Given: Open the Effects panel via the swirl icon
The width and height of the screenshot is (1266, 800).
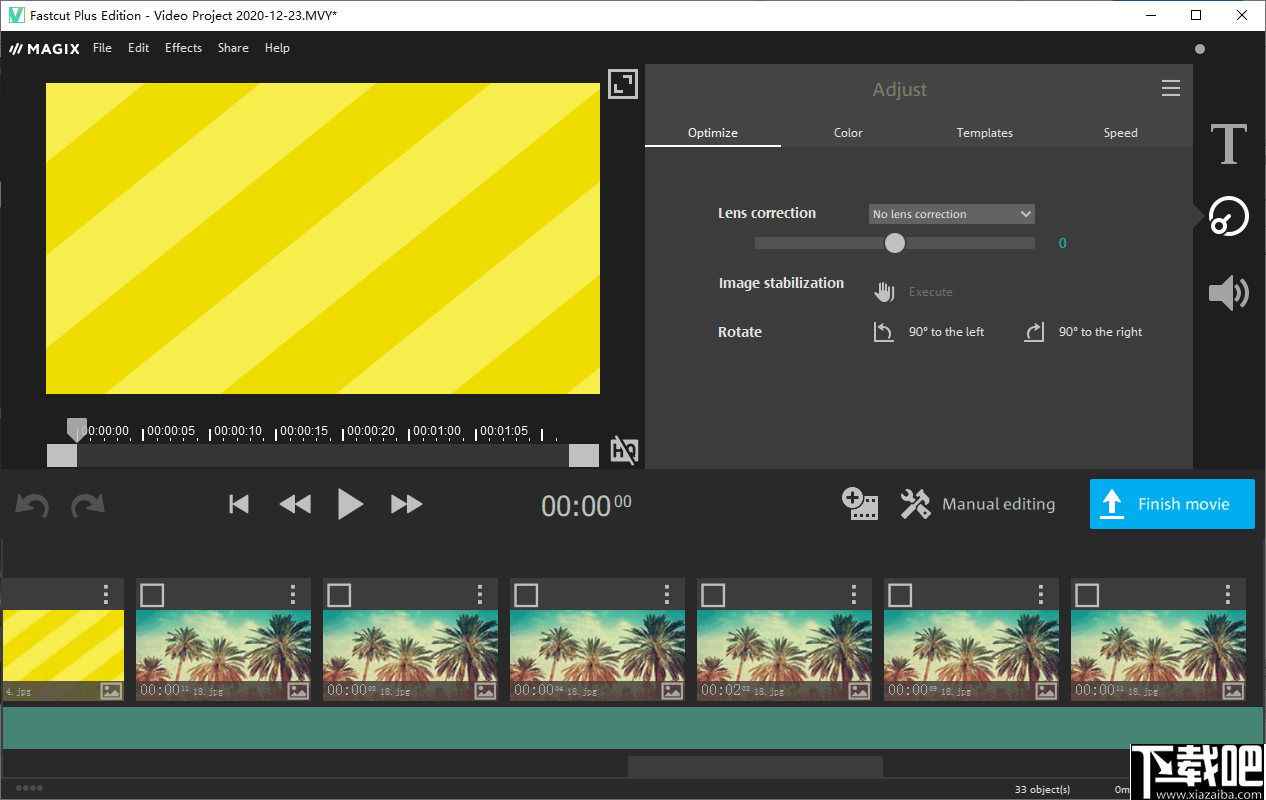Looking at the screenshot, I should [x=1228, y=216].
